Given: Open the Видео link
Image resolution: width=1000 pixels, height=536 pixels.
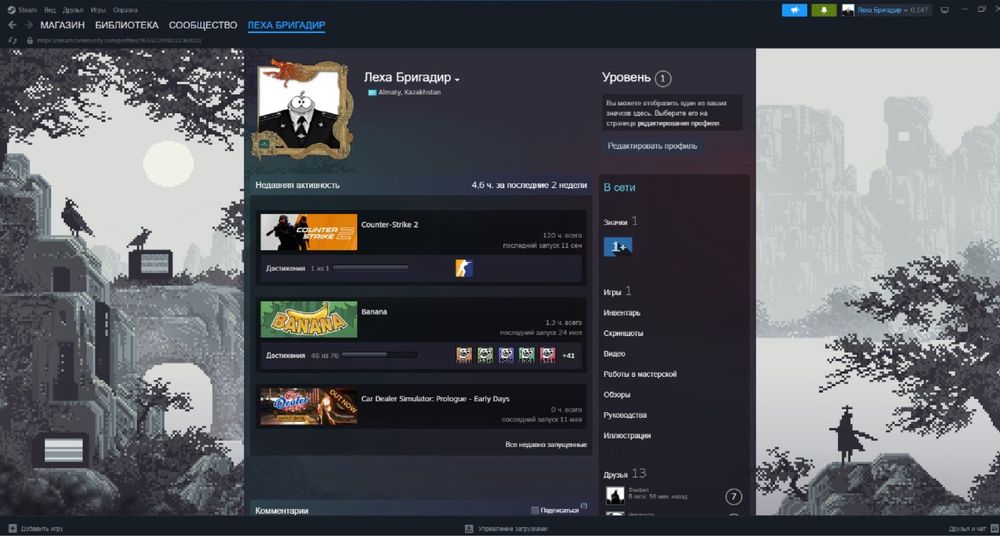Looking at the screenshot, I should pos(614,354).
